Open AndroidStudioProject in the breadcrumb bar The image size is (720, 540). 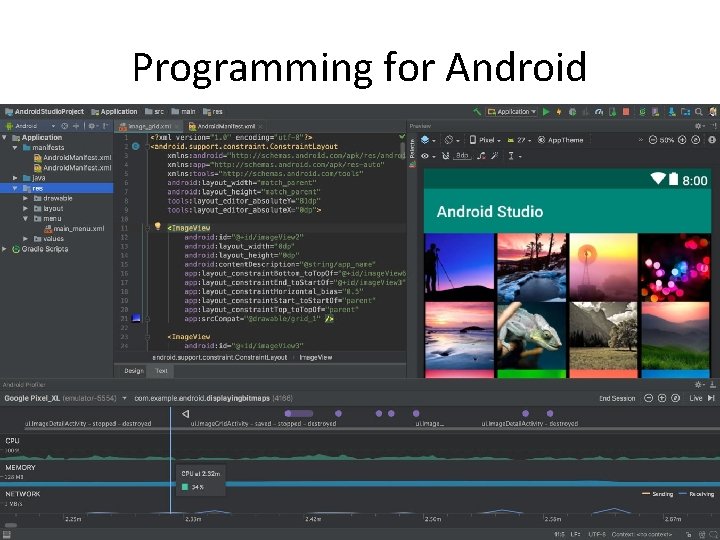point(45,112)
